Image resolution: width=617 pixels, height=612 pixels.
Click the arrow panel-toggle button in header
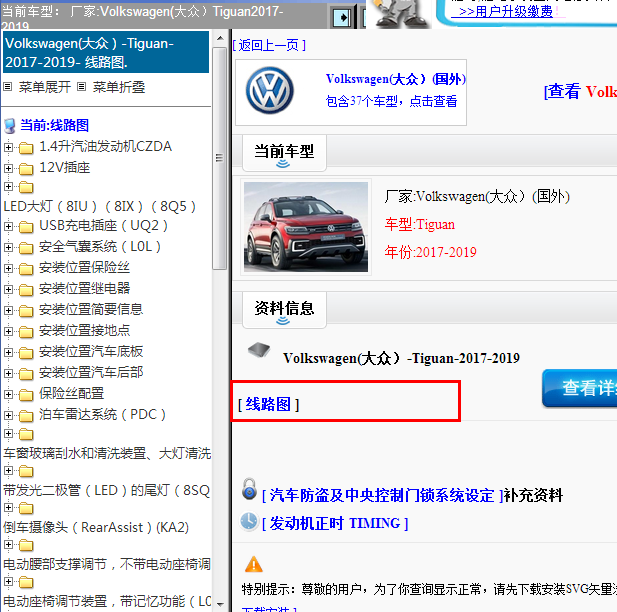(341, 18)
